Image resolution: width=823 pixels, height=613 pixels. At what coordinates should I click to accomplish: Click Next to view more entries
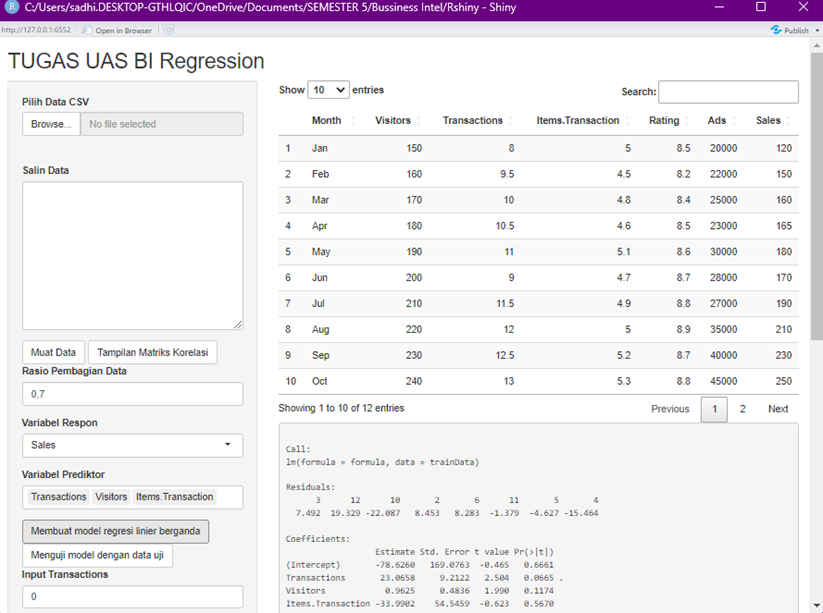pos(778,409)
